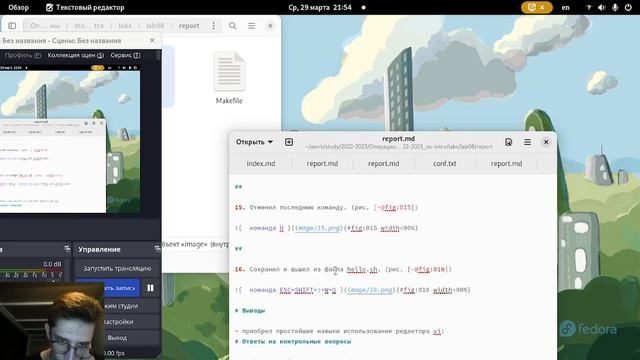Viewport: 640px width, 360px height.
Task: Stop screen sharing via indicator X
Action: pyautogui.click(x=542, y=7)
